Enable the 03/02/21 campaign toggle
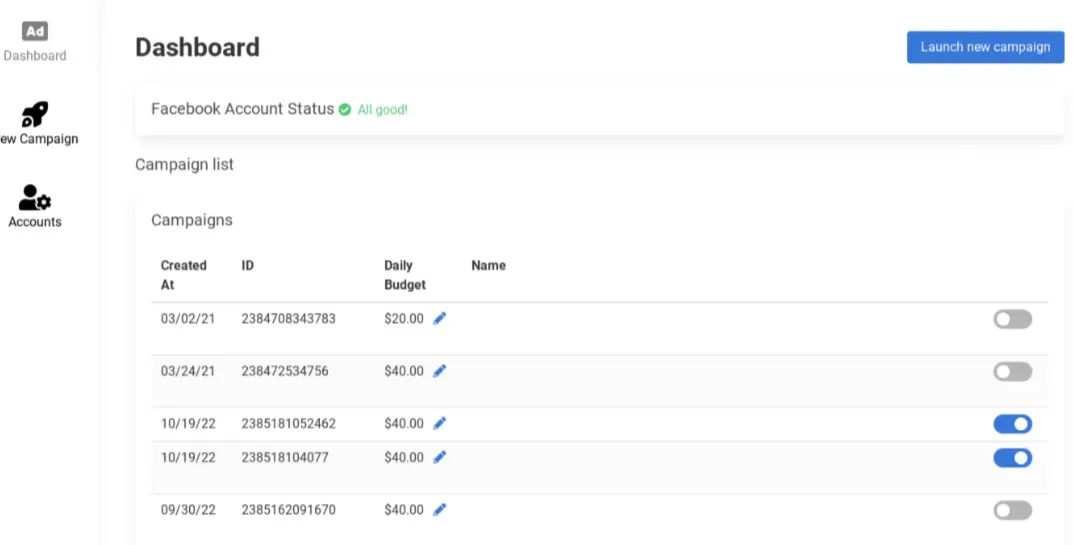Viewport: 1073px width, 545px height. (1013, 319)
